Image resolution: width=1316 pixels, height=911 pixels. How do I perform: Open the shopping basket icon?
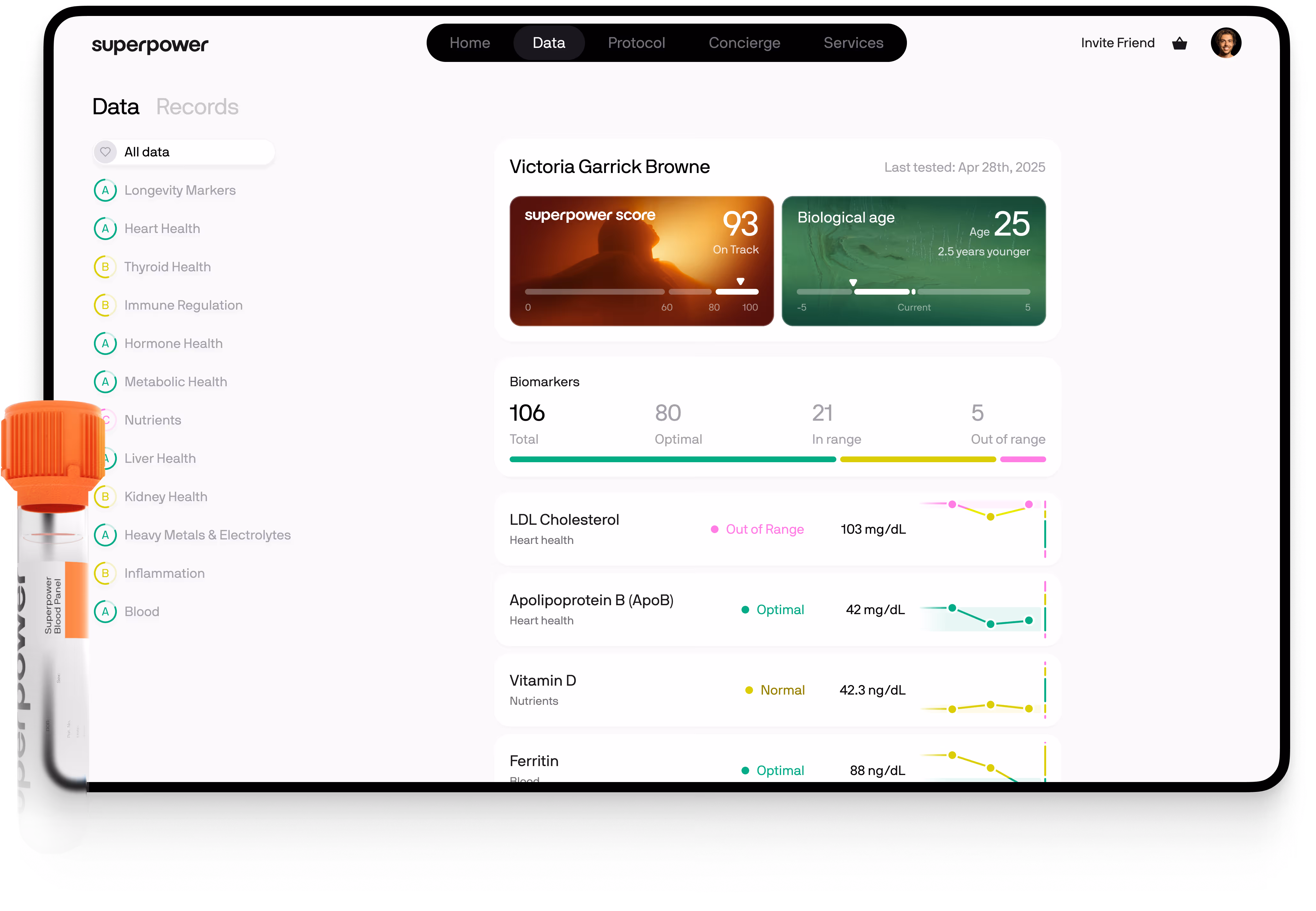click(1180, 43)
